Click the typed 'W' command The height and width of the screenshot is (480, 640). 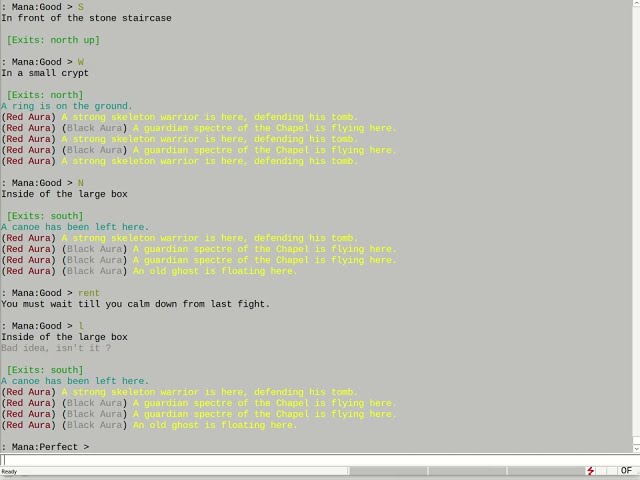click(80, 62)
